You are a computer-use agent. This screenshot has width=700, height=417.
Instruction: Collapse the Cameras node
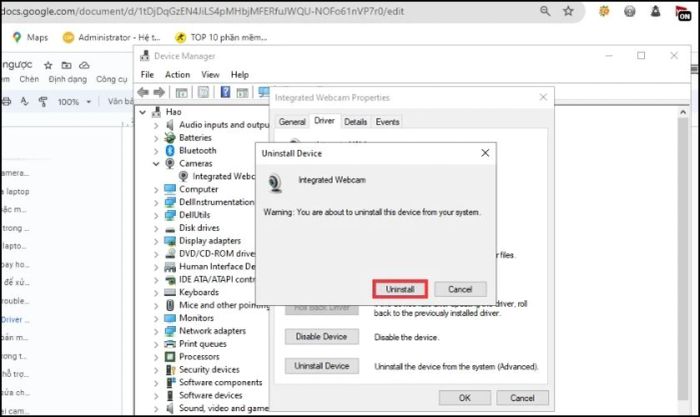156,164
